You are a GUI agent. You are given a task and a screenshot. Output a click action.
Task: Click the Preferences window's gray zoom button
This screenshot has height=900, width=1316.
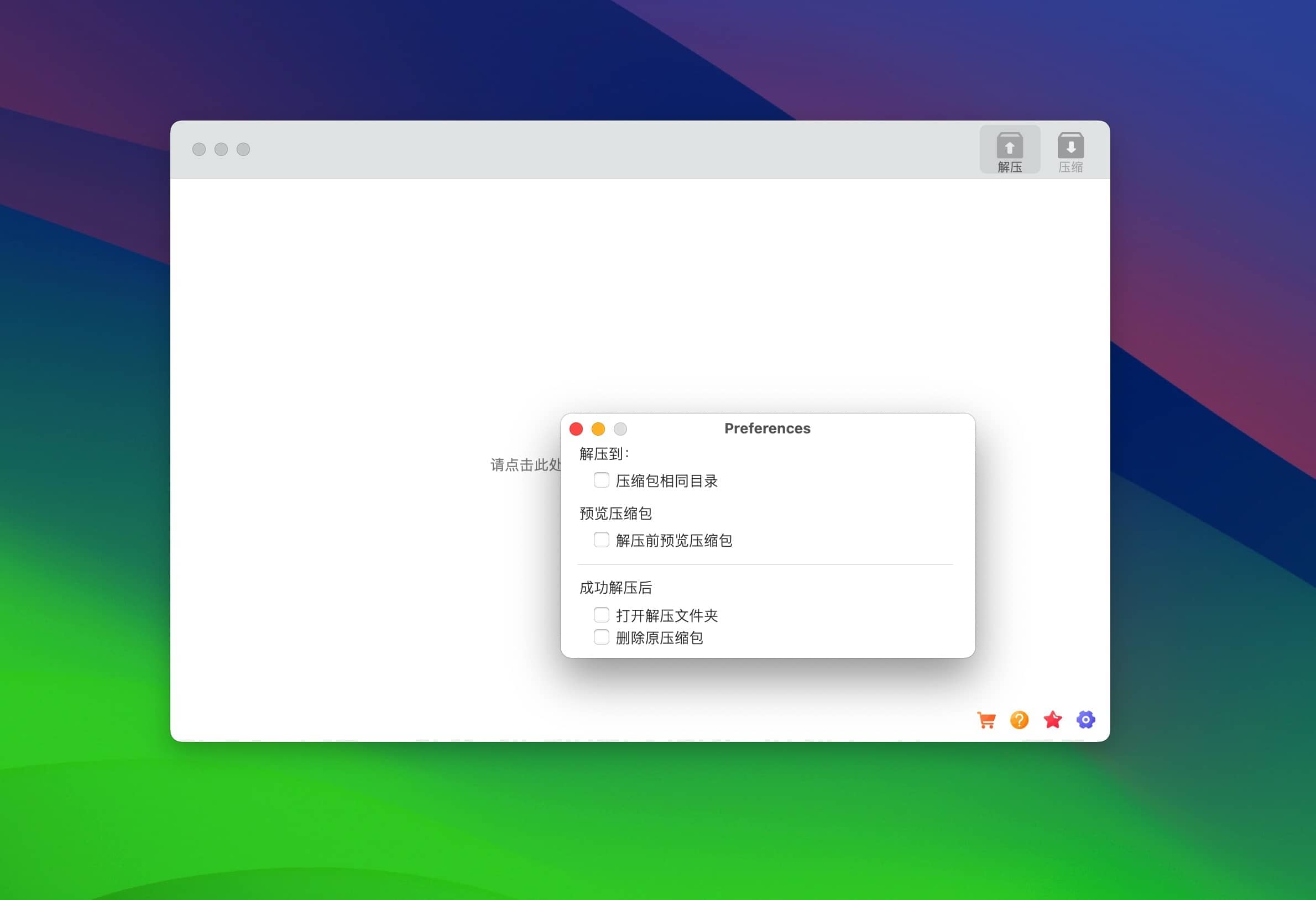click(x=620, y=429)
